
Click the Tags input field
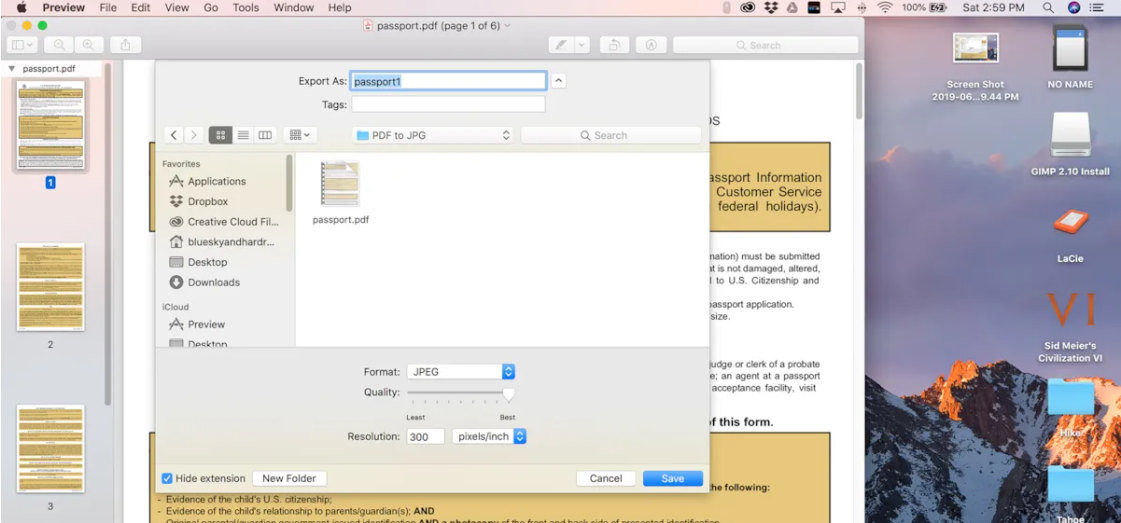(448, 104)
